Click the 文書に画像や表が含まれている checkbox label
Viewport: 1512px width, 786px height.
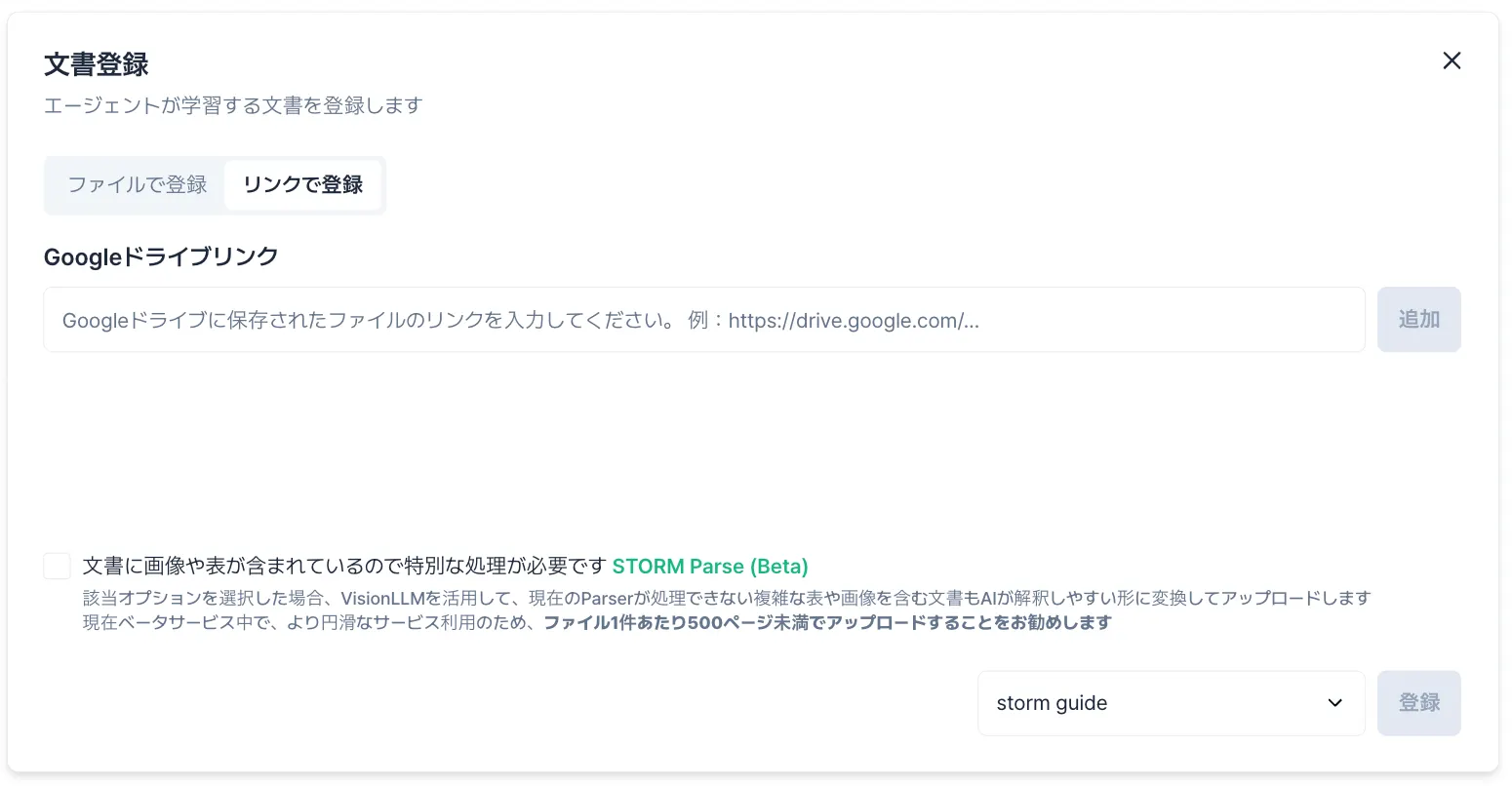344,567
